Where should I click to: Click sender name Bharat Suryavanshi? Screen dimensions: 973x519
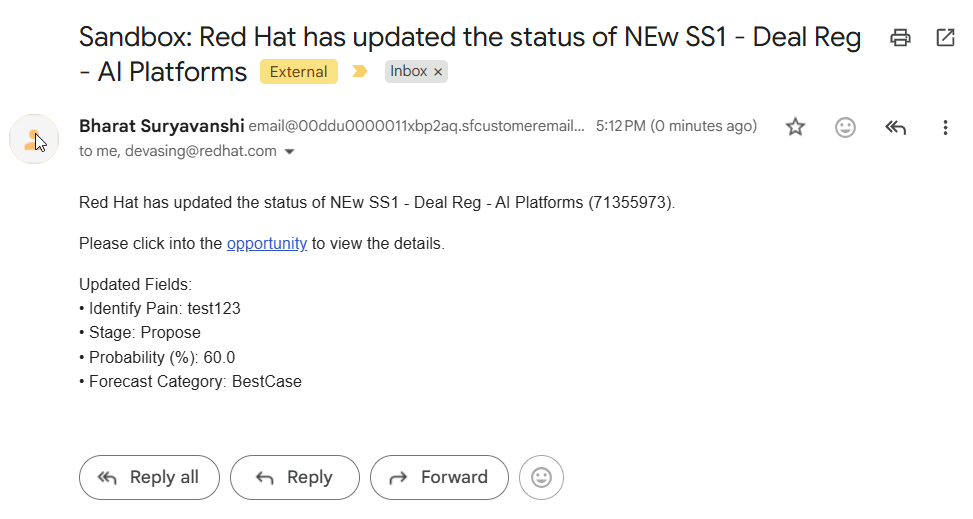(161, 126)
